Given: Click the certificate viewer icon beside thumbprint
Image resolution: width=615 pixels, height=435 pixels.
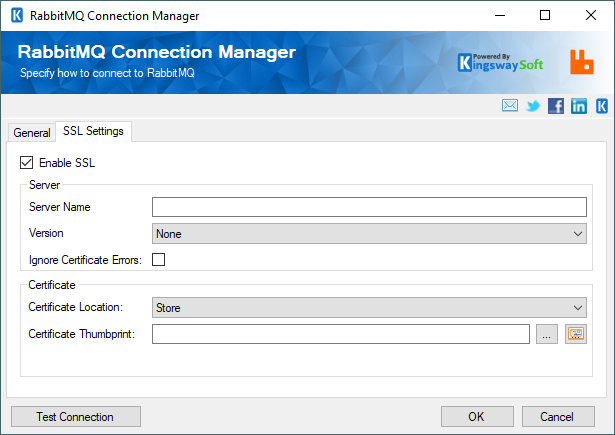Looking at the screenshot, I should (576, 334).
